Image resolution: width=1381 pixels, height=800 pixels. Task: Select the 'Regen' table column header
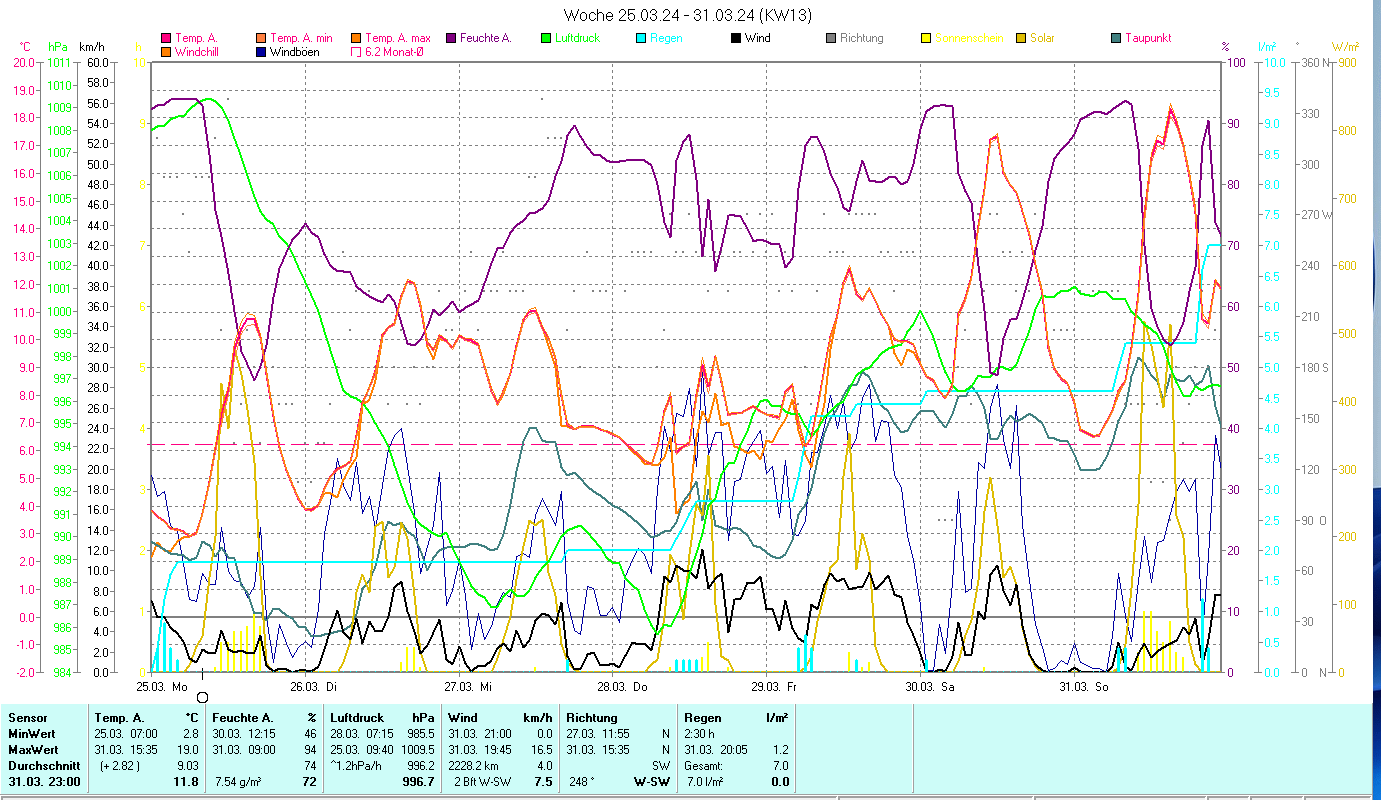702,718
